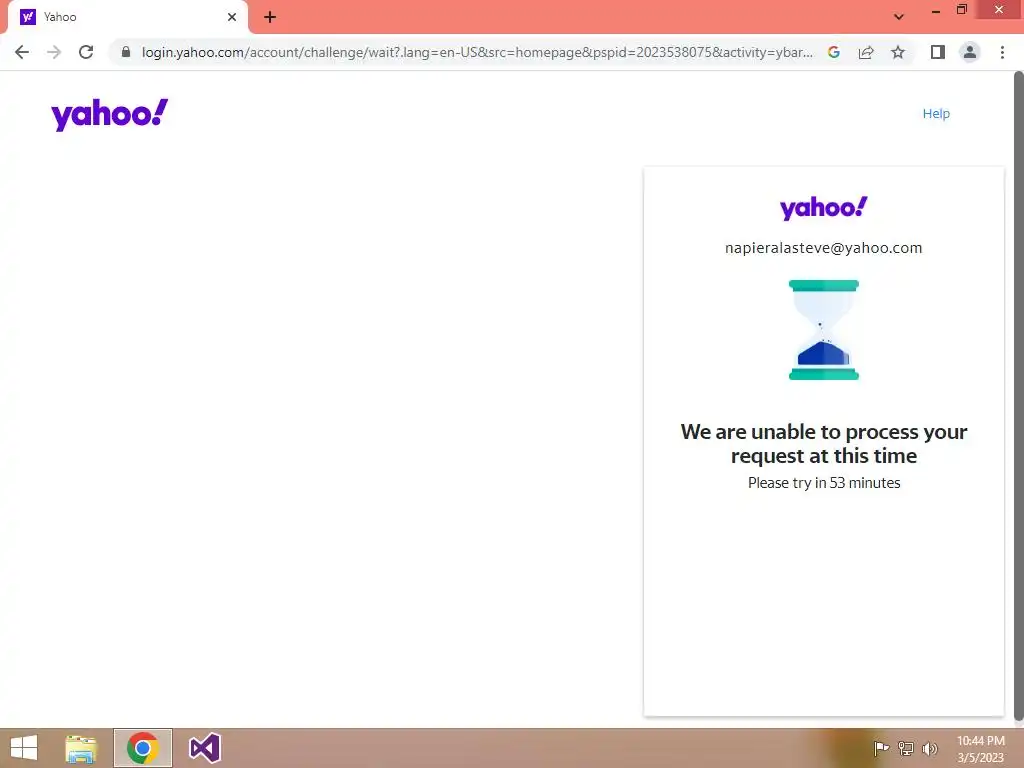This screenshot has width=1024, height=768.
Task: Click the volume speaker tray icon
Action: 930,748
